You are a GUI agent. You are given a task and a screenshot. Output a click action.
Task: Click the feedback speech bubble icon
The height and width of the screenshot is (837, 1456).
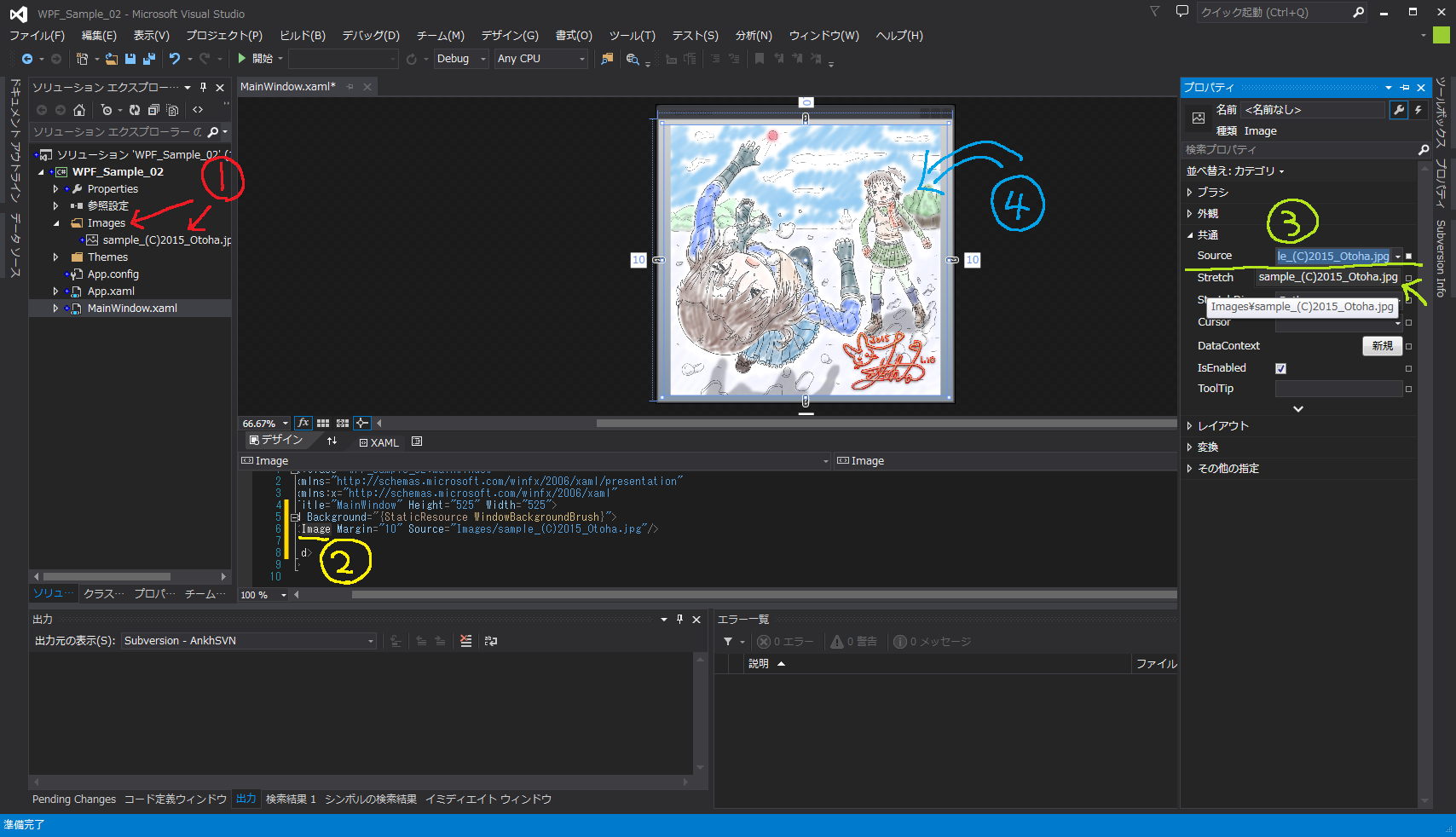1182,12
